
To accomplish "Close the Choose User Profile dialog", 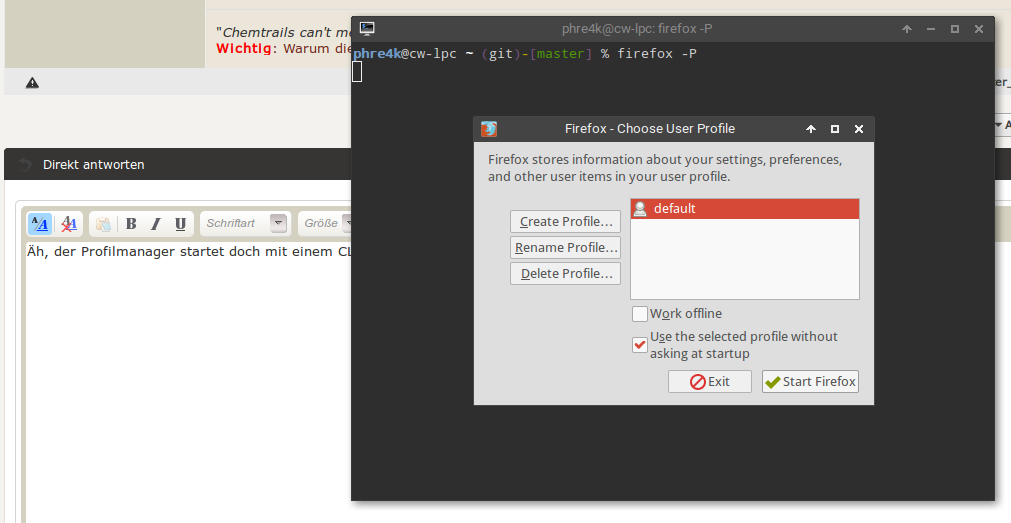I will tap(859, 129).
